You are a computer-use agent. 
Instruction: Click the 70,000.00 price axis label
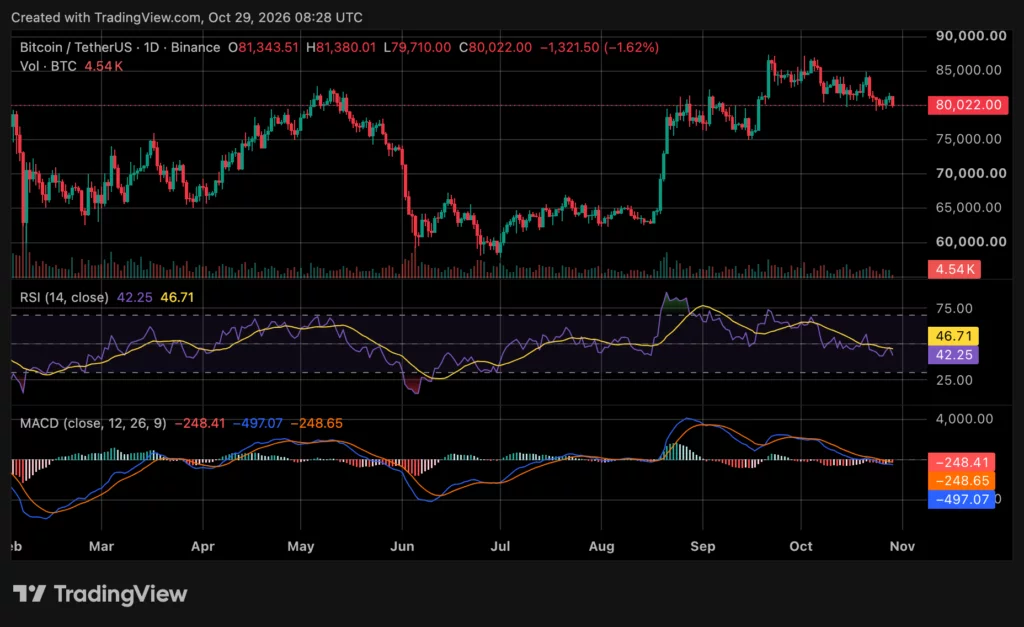(x=971, y=173)
